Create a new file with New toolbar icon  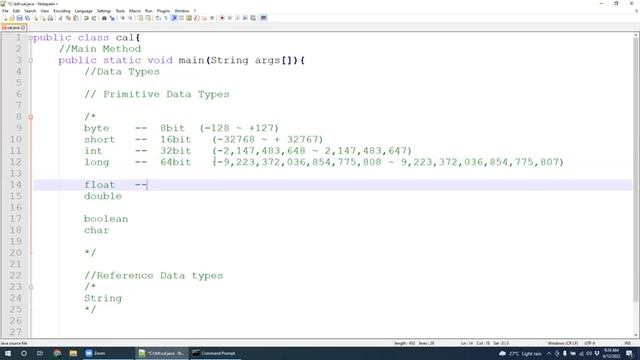click(x=5, y=18)
